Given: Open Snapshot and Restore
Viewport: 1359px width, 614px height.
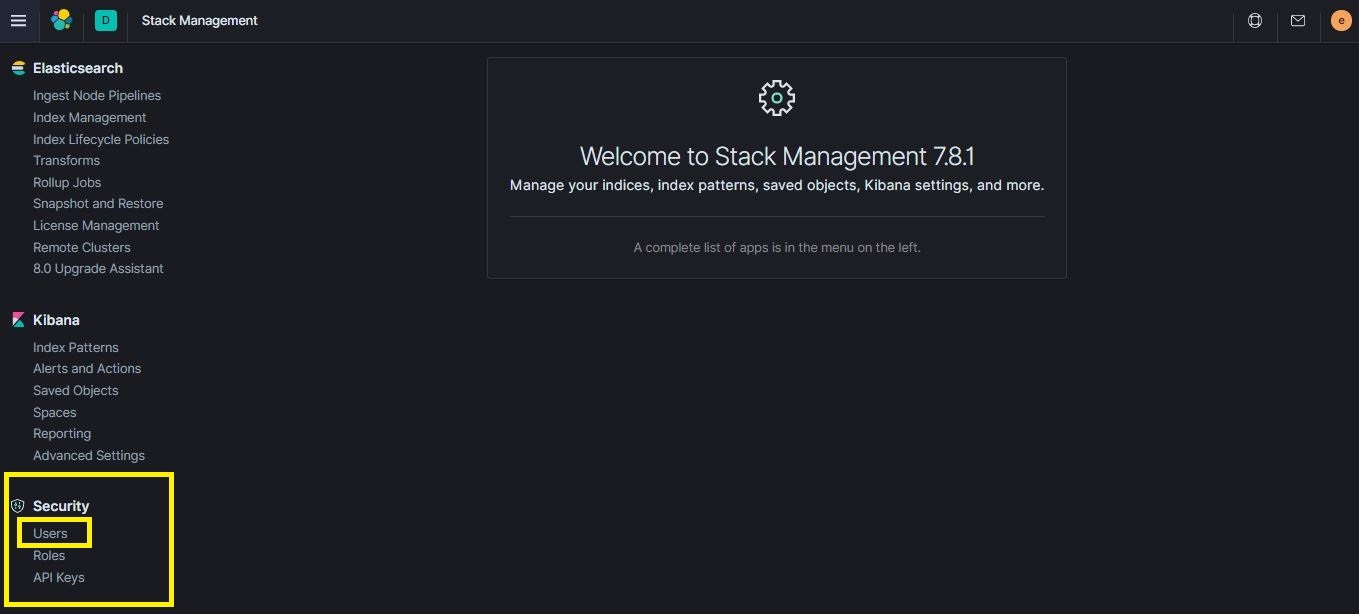Looking at the screenshot, I should pyautogui.click(x=98, y=203).
